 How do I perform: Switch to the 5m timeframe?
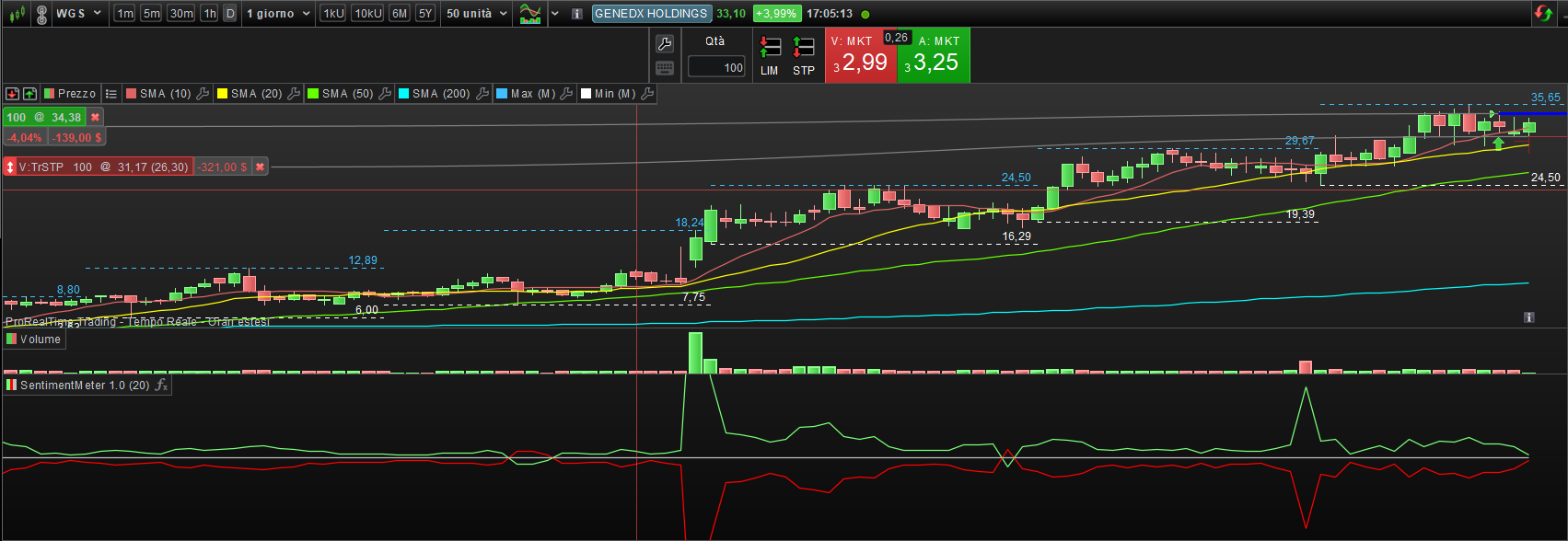tap(151, 14)
